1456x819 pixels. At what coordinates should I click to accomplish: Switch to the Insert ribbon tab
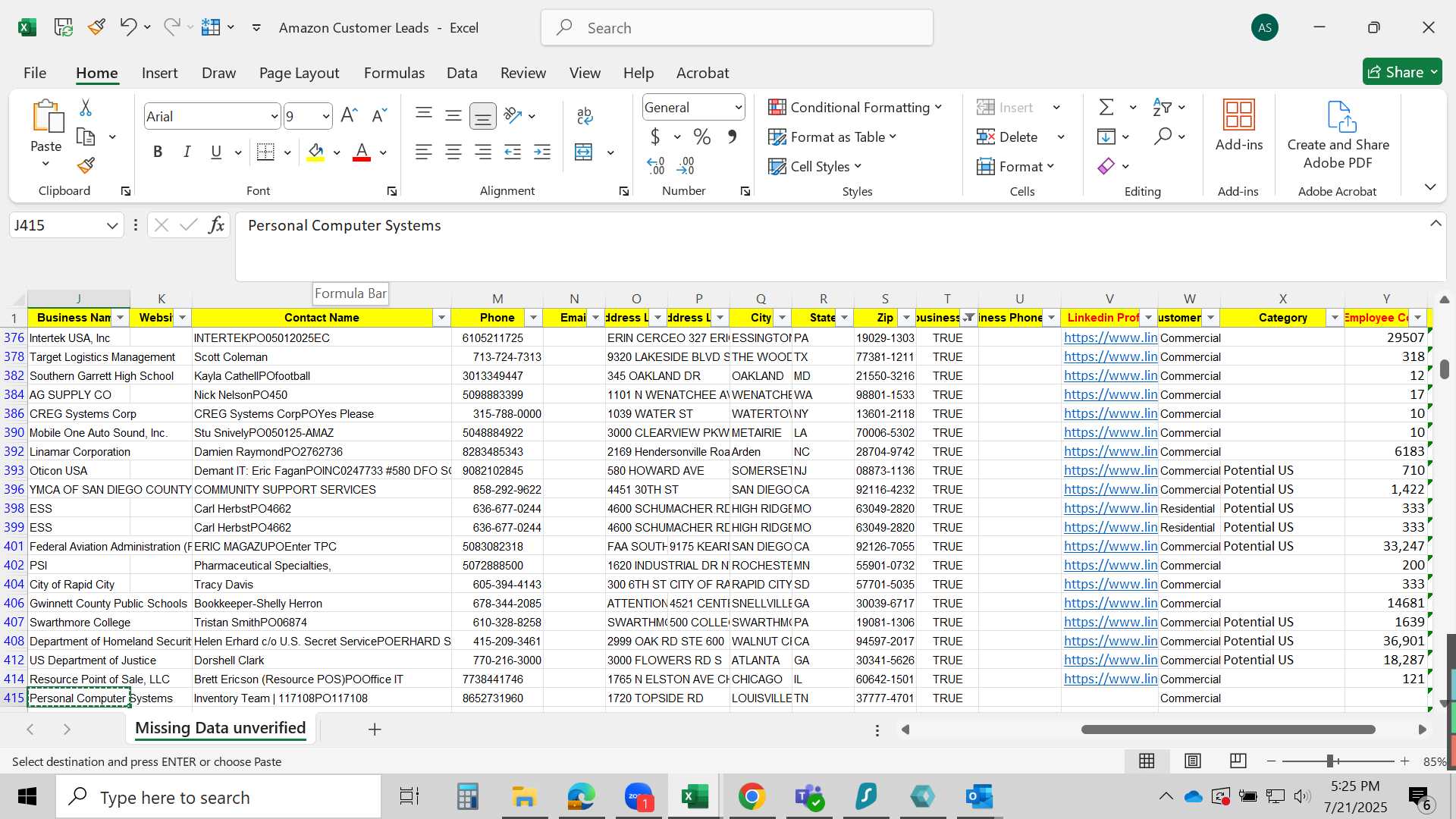coord(160,73)
